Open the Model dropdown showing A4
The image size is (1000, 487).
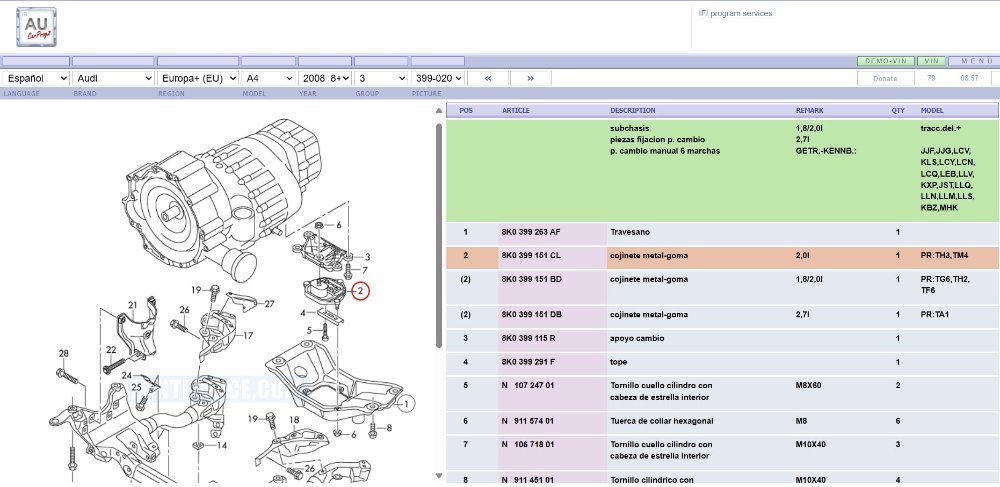(268, 78)
